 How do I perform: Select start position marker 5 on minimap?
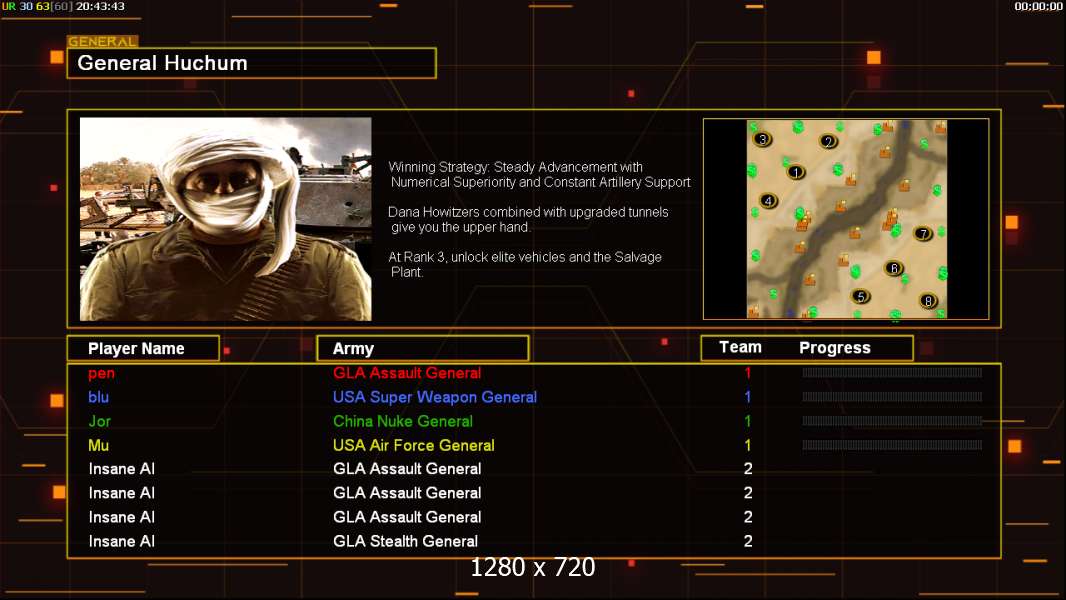tap(861, 296)
